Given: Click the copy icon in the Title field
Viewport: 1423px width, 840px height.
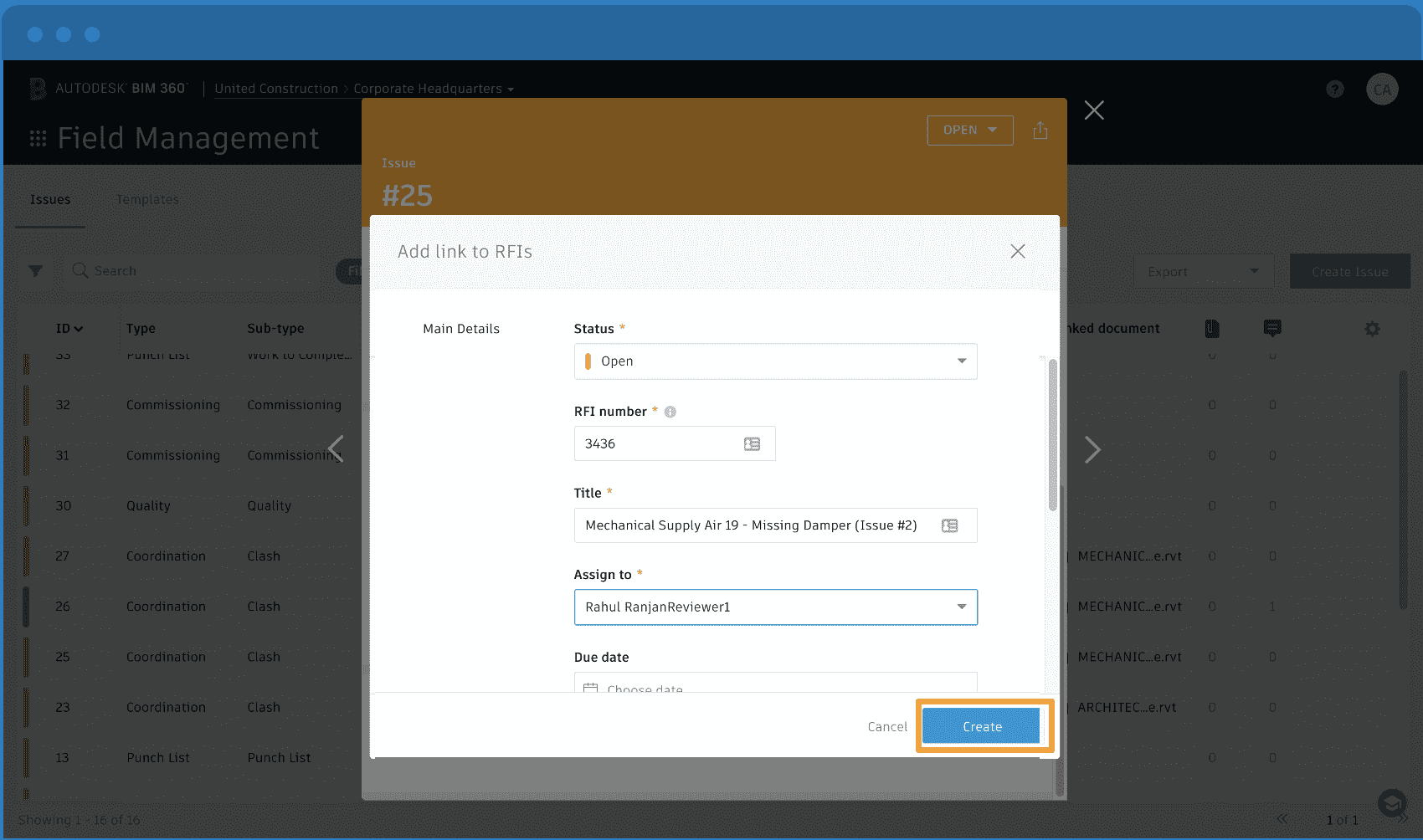Looking at the screenshot, I should pos(950,525).
